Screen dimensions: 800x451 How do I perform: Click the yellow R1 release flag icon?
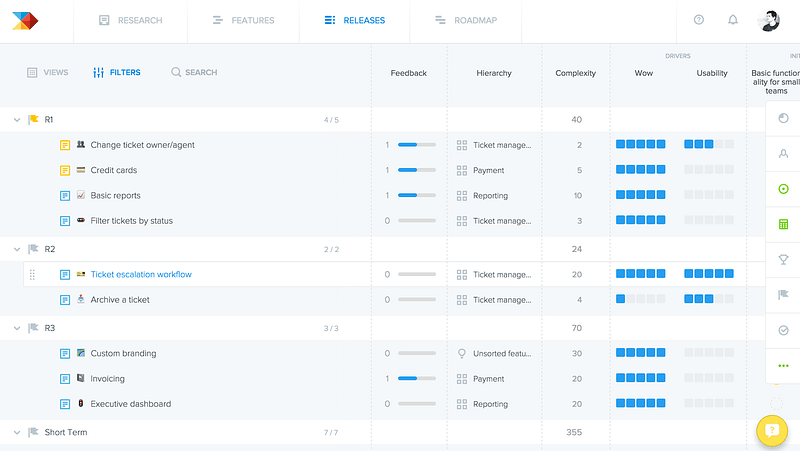pos(34,119)
